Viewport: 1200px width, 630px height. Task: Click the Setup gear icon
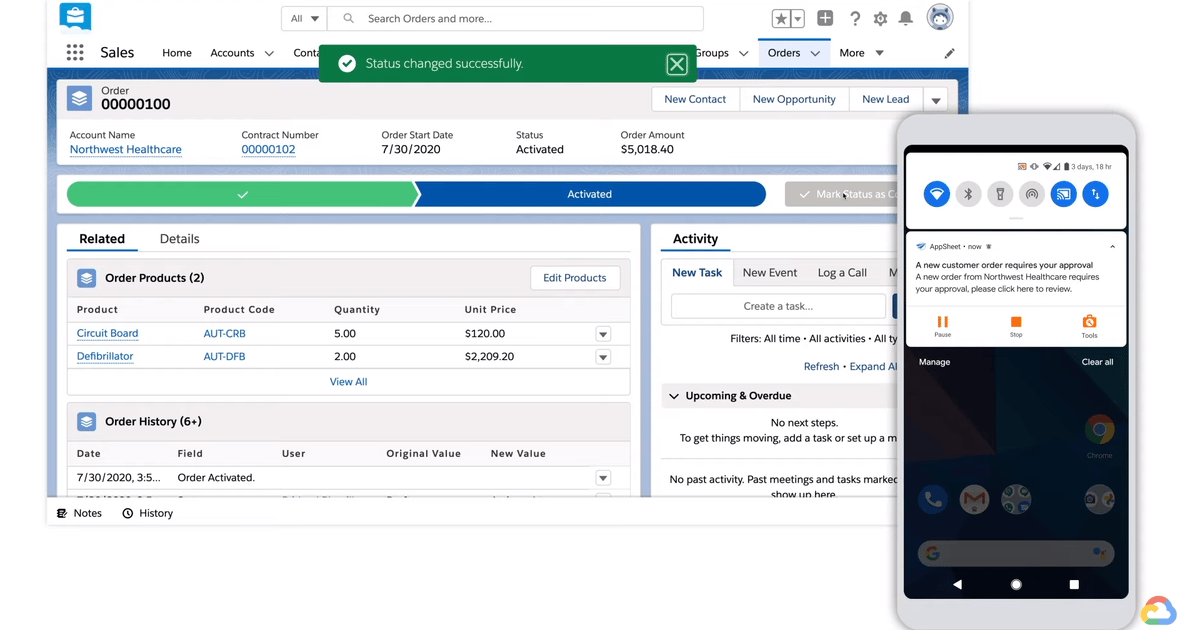tap(880, 19)
